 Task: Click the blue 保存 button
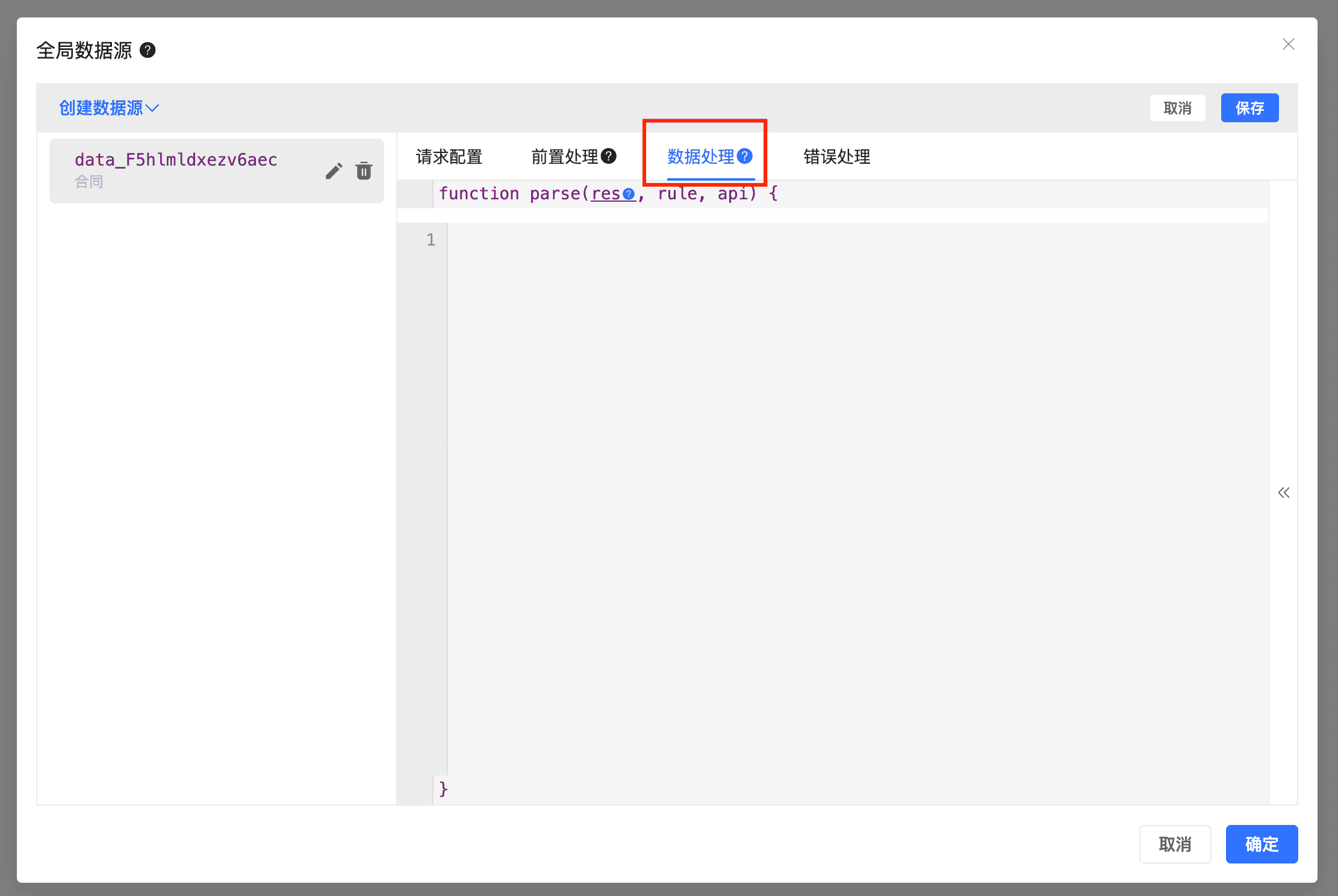pyautogui.click(x=1249, y=108)
